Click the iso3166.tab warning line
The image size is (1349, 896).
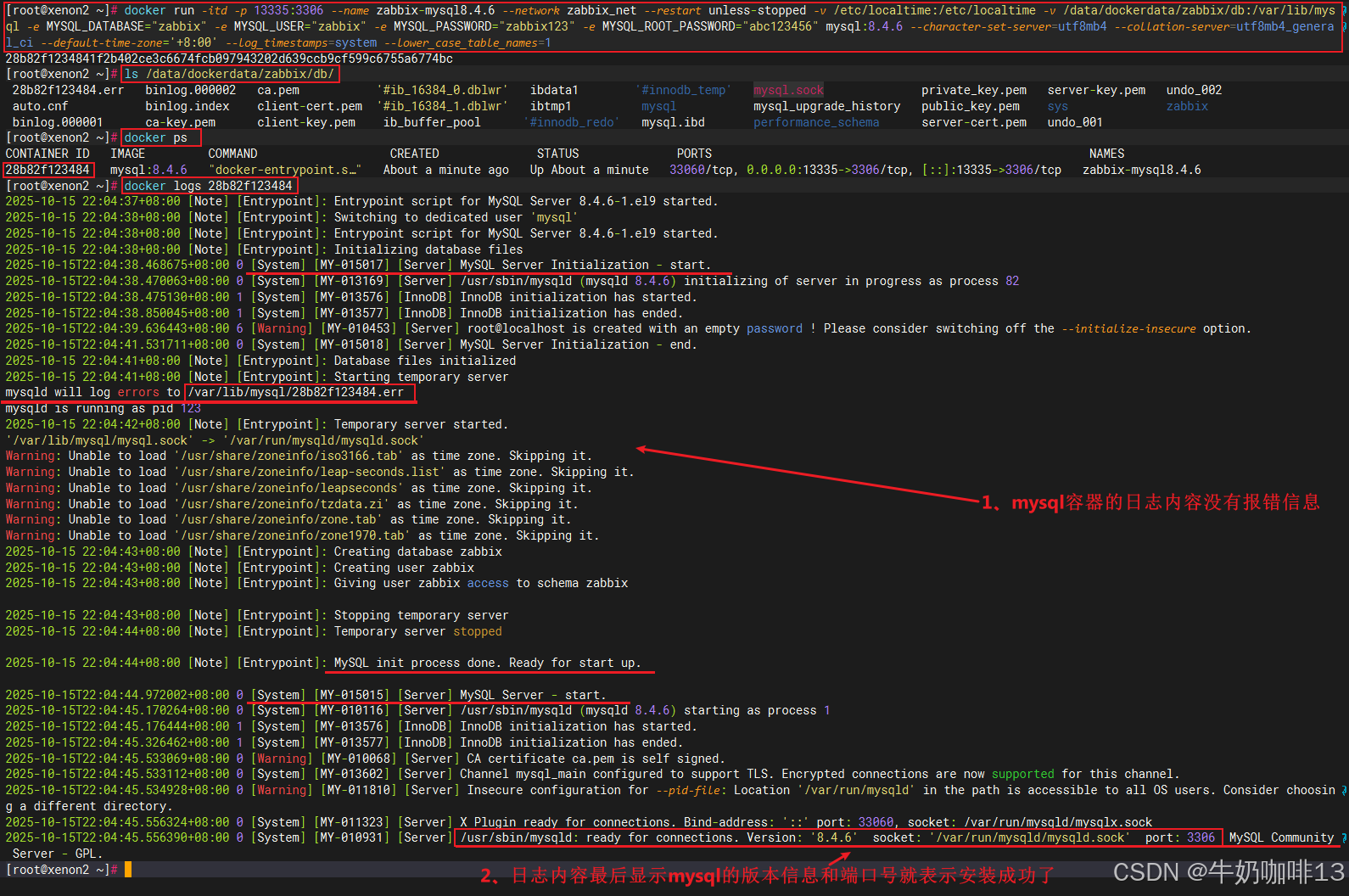[299, 456]
